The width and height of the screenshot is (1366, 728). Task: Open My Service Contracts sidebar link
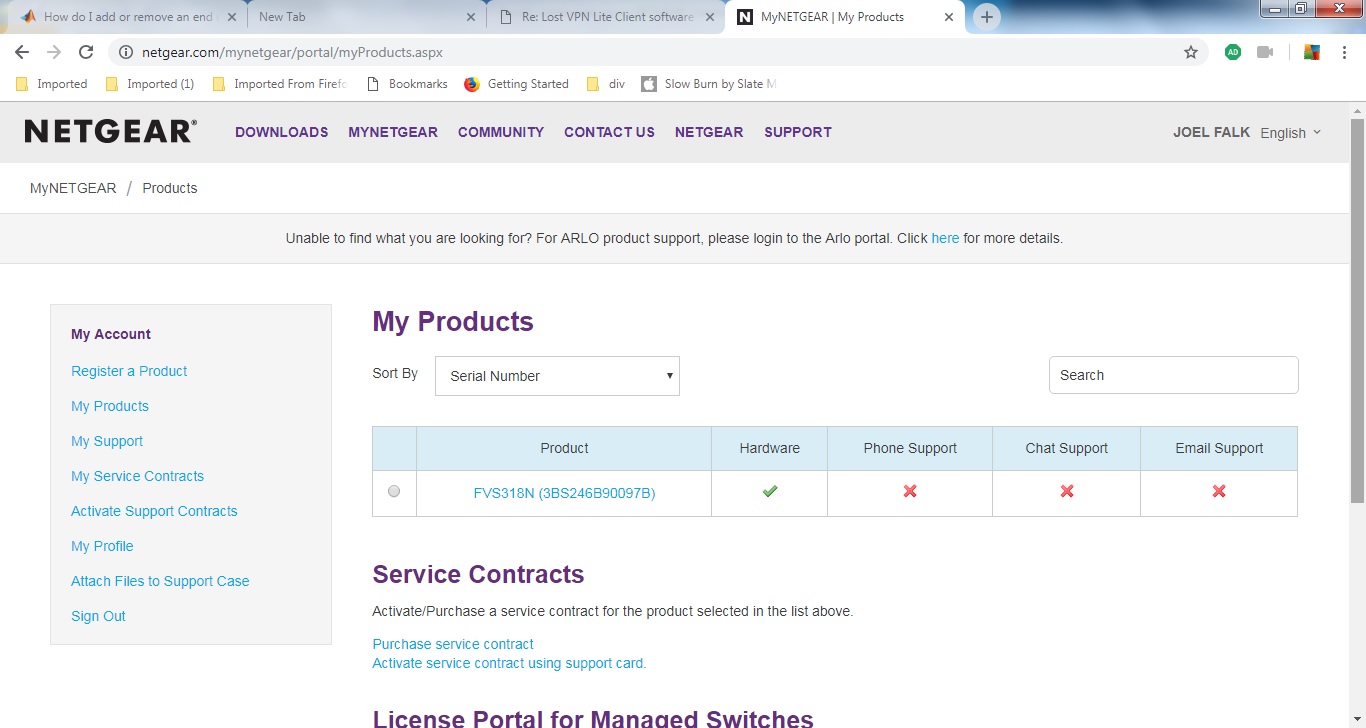pyautogui.click(x=137, y=476)
